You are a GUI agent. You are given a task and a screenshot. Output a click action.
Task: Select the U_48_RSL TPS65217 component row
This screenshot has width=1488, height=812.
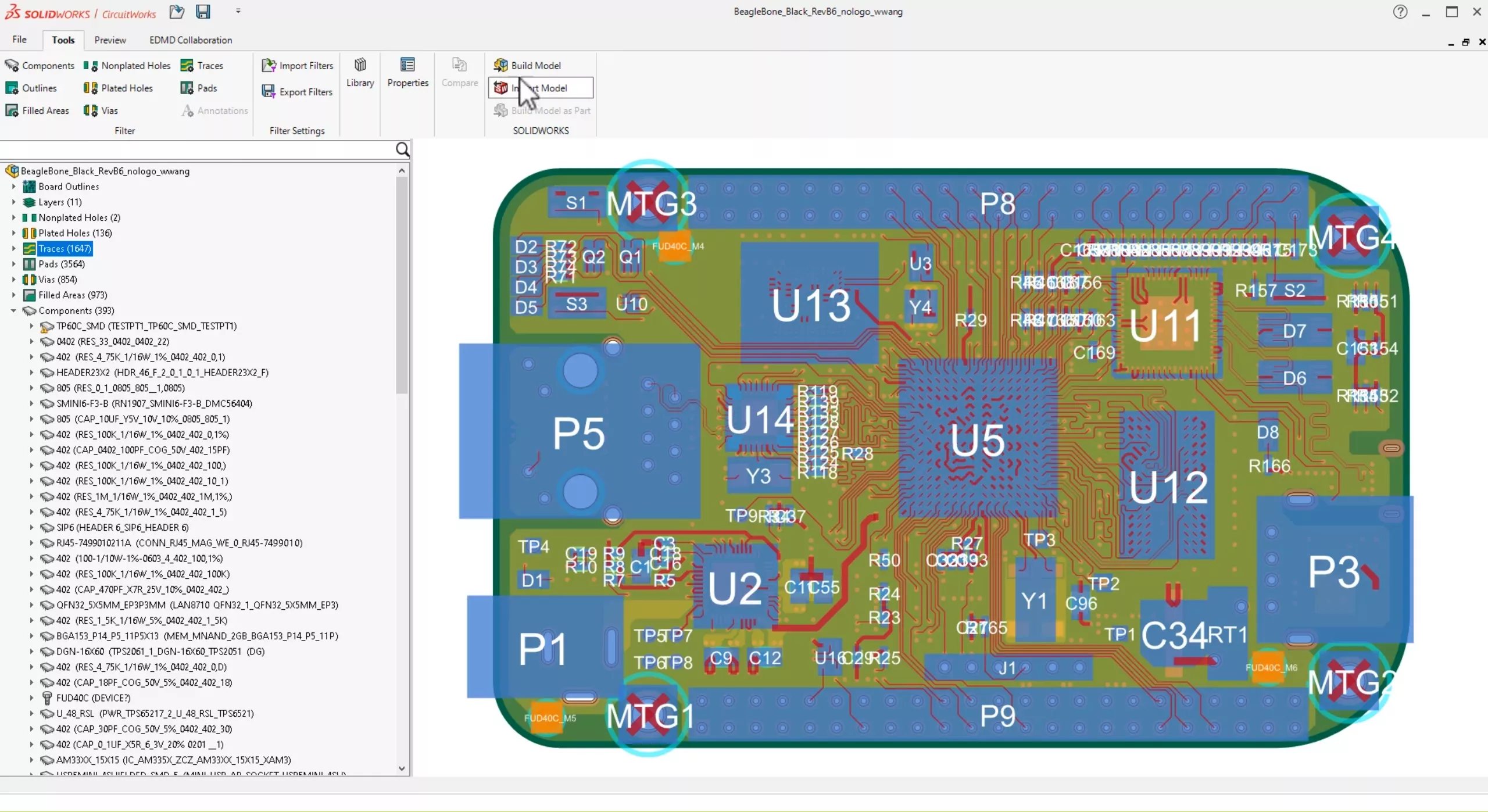(155, 713)
